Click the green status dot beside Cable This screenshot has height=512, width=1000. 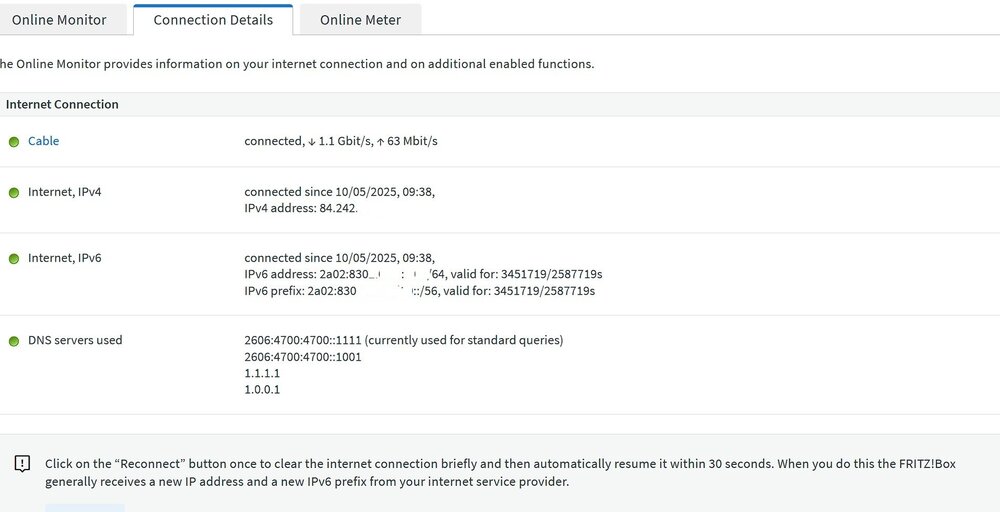[14, 142]
